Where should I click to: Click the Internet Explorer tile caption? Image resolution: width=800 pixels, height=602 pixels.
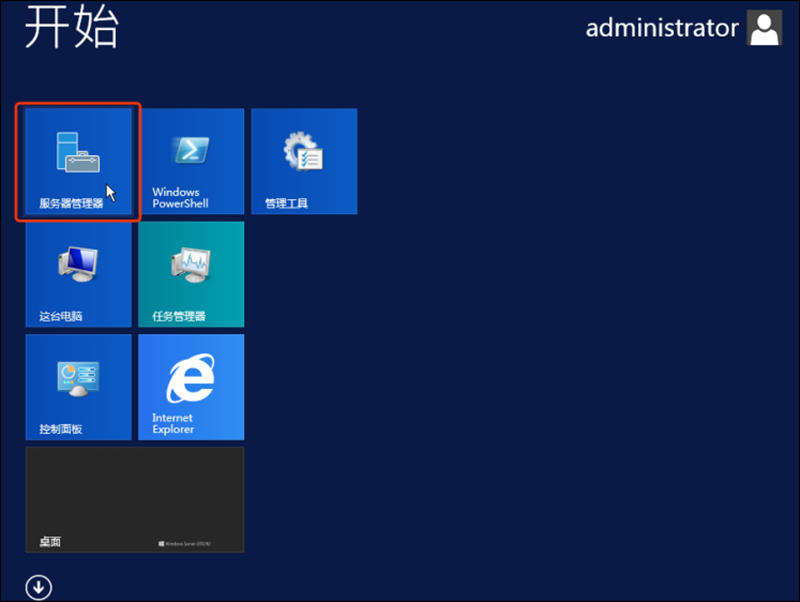pos(172,423)
